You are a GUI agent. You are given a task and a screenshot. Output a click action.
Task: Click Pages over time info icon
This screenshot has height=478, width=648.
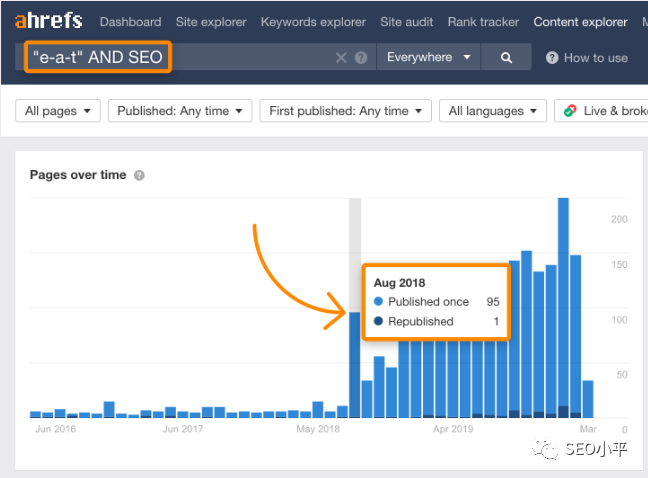click(x=139, y=175)
